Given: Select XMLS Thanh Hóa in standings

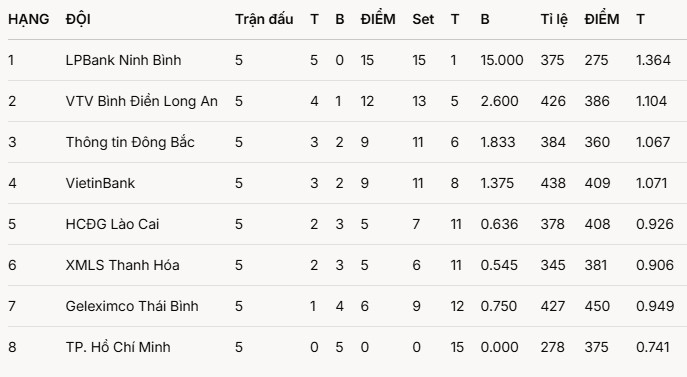Looking at the screenshot, I should 122,265.
